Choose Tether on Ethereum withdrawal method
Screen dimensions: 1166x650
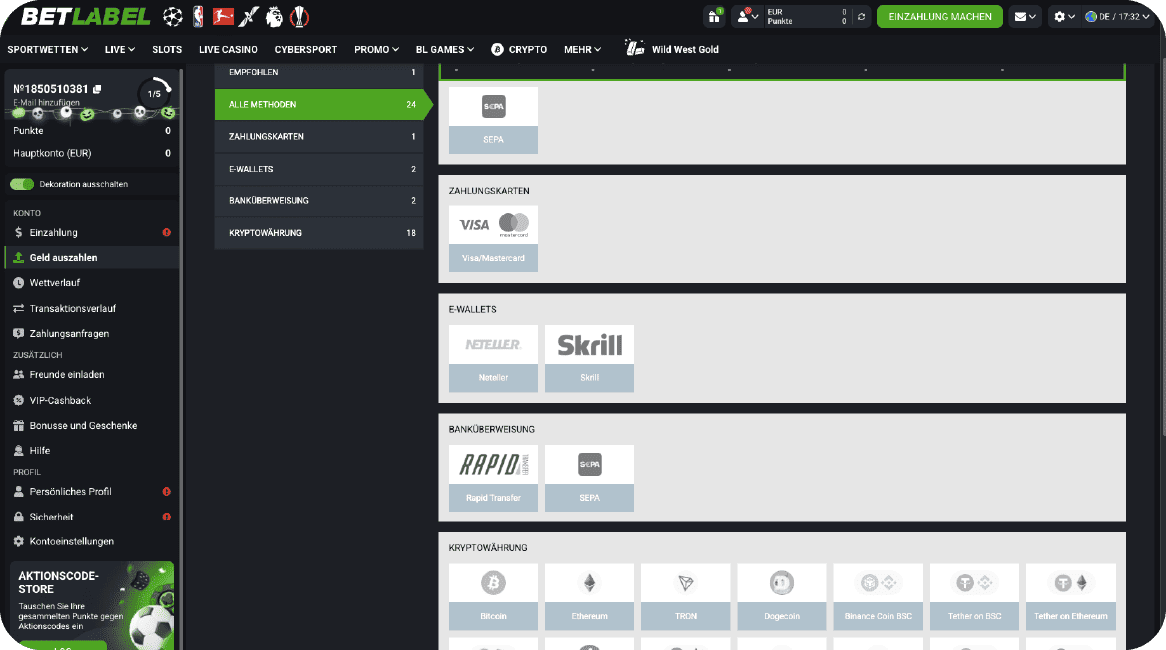[x=1071, y=596]
